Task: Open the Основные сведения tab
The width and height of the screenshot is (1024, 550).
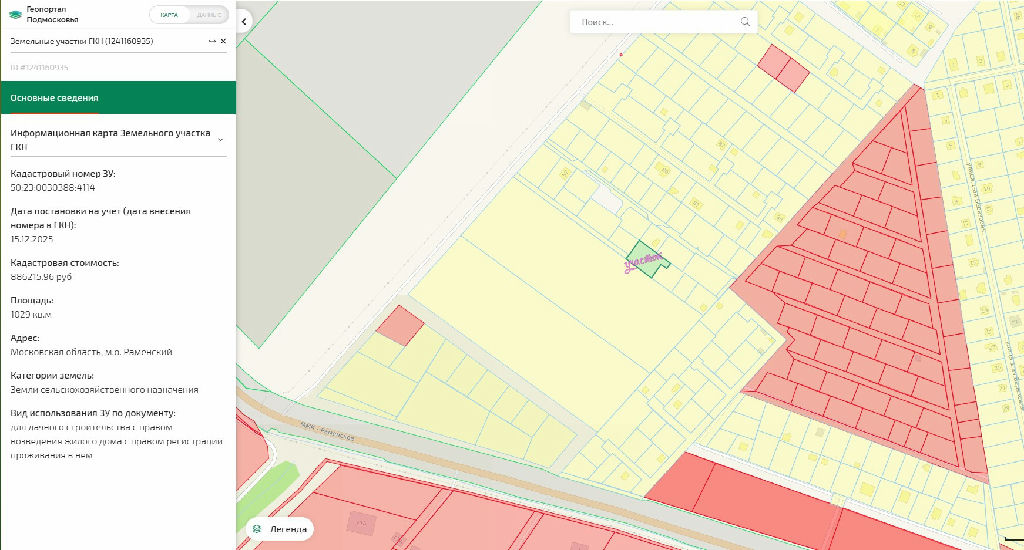Action: (x=118, y=98)
